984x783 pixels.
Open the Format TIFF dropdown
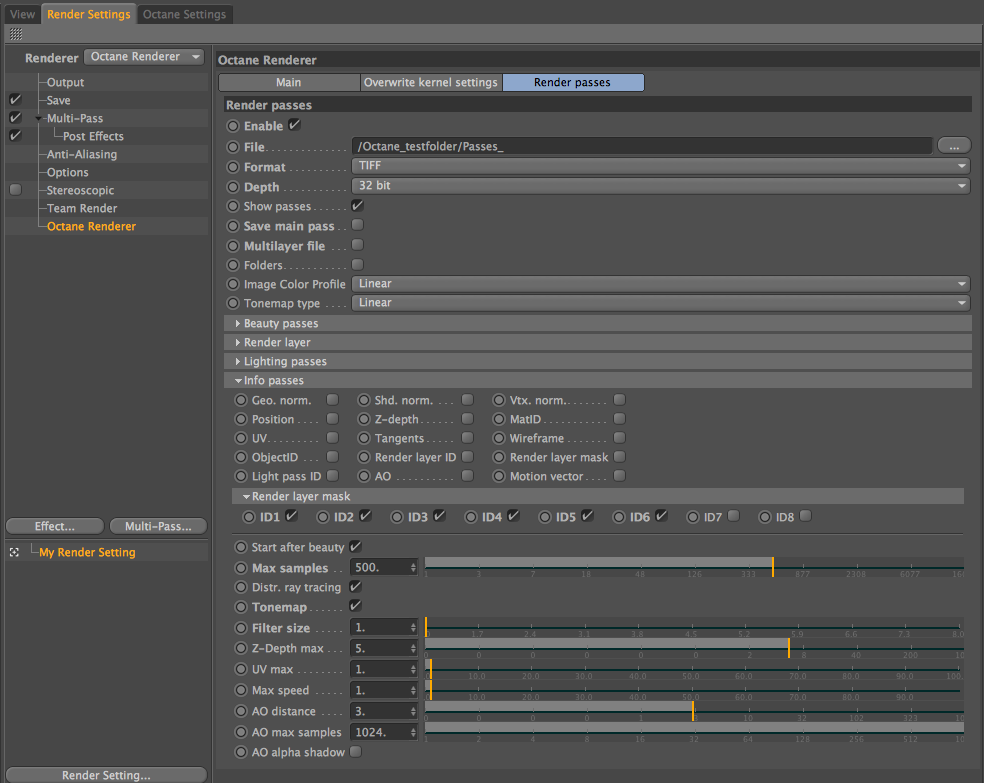point(661,166)
